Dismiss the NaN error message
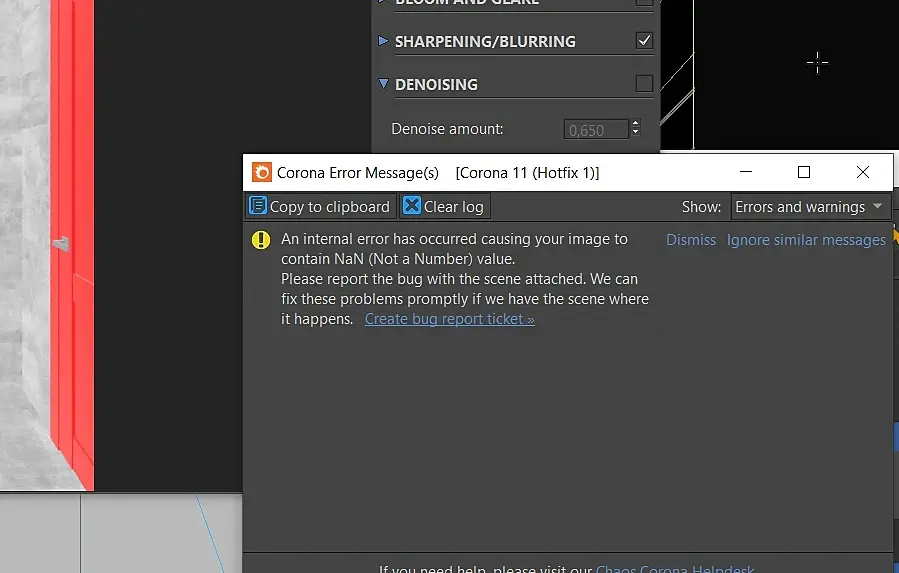The image size is (899, 573). 691,240
